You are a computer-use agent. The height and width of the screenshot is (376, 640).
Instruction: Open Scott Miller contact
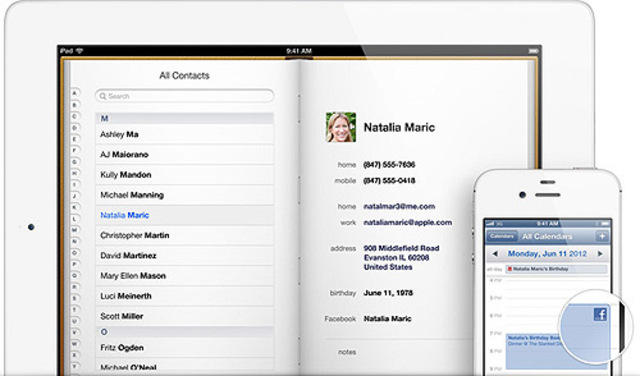[184, 316]
